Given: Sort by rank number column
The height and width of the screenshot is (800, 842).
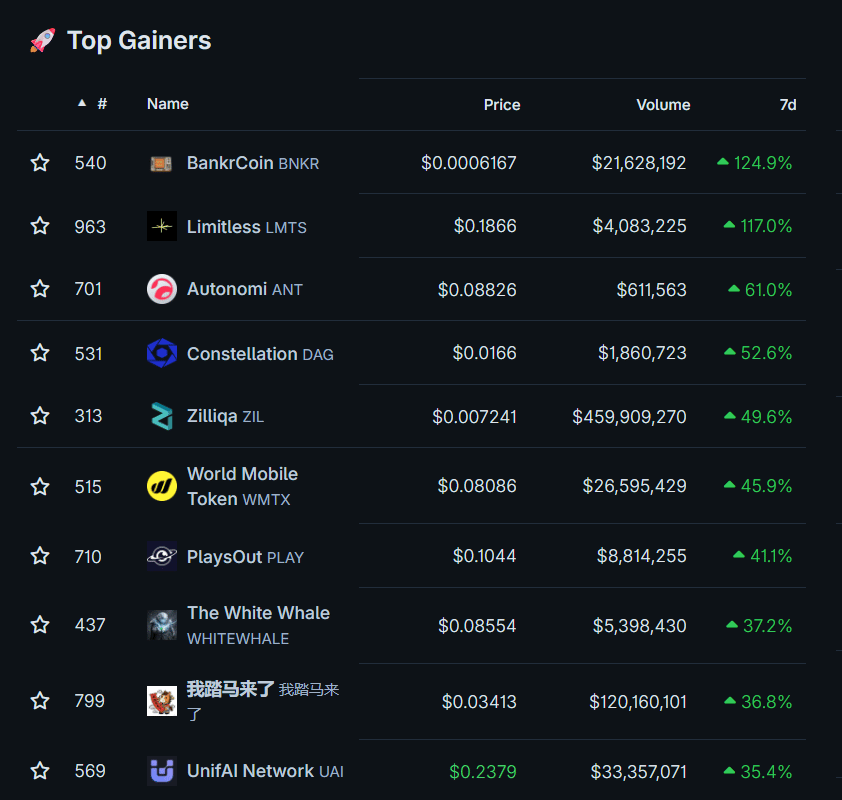Looking at the screenshot, I should point(102,104).
